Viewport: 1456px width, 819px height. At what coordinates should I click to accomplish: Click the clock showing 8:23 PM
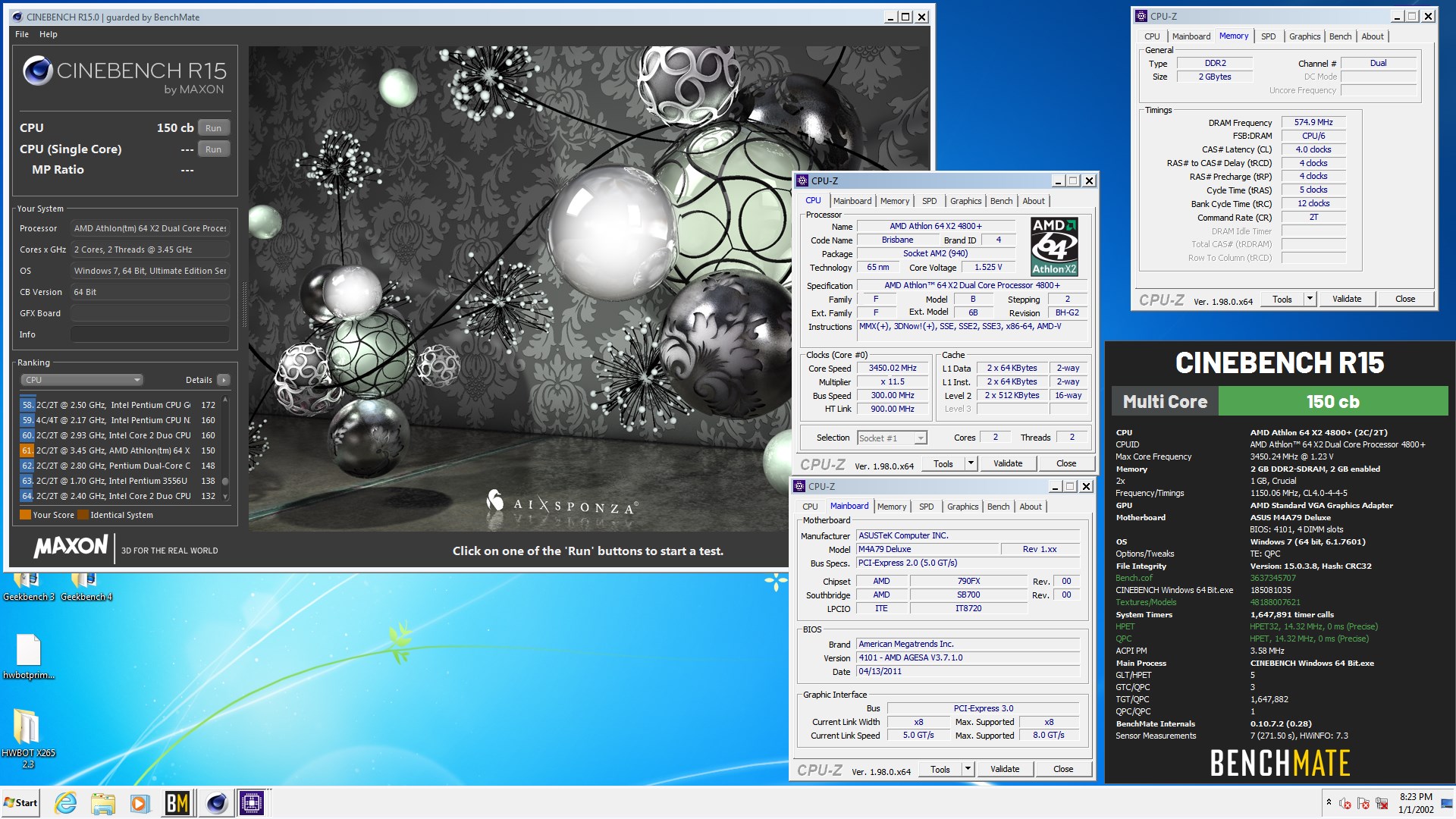click(x=1415, y=797)
